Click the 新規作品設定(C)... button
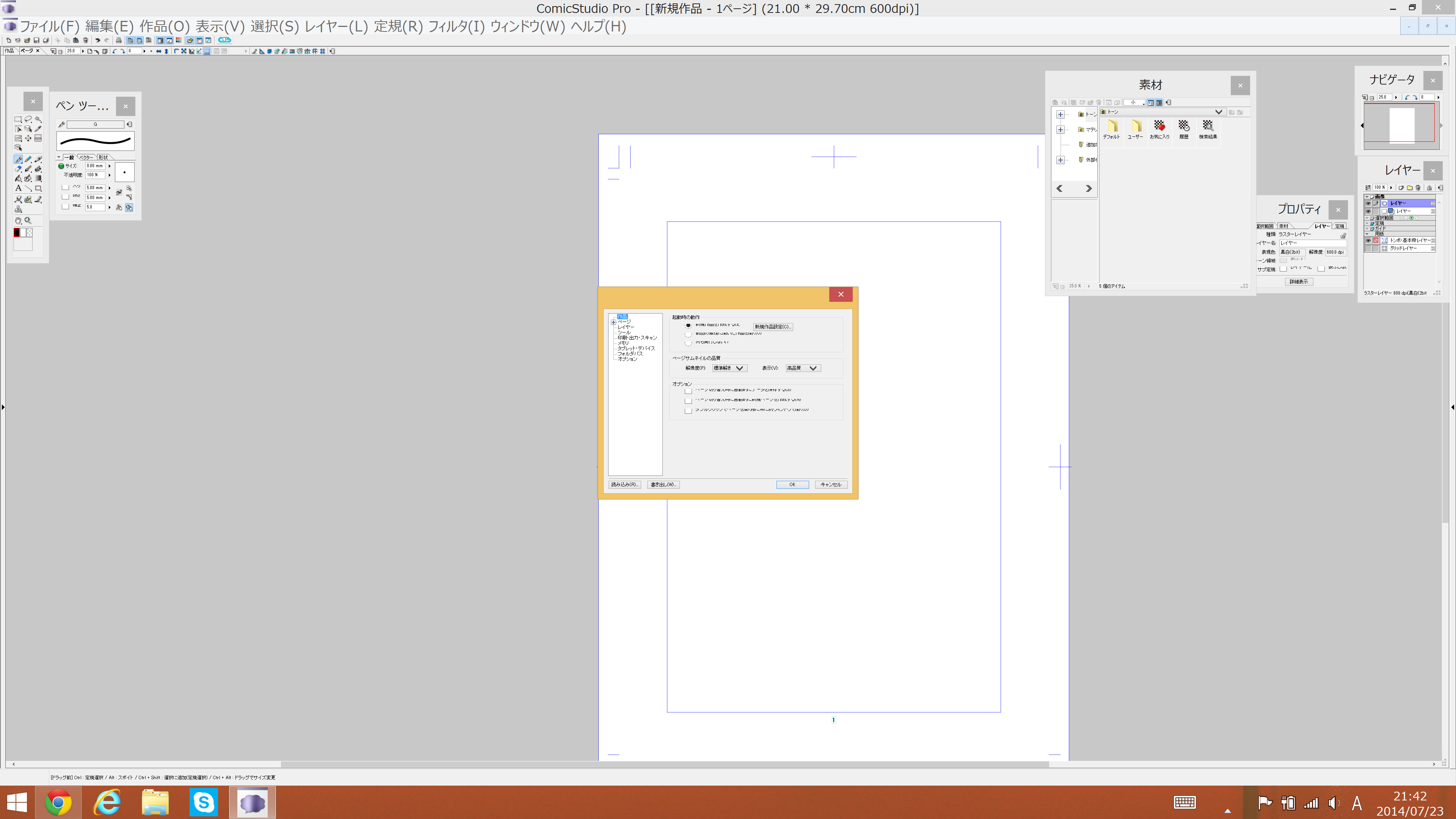This screenshot has width=1456, height=819. (773, 327)
